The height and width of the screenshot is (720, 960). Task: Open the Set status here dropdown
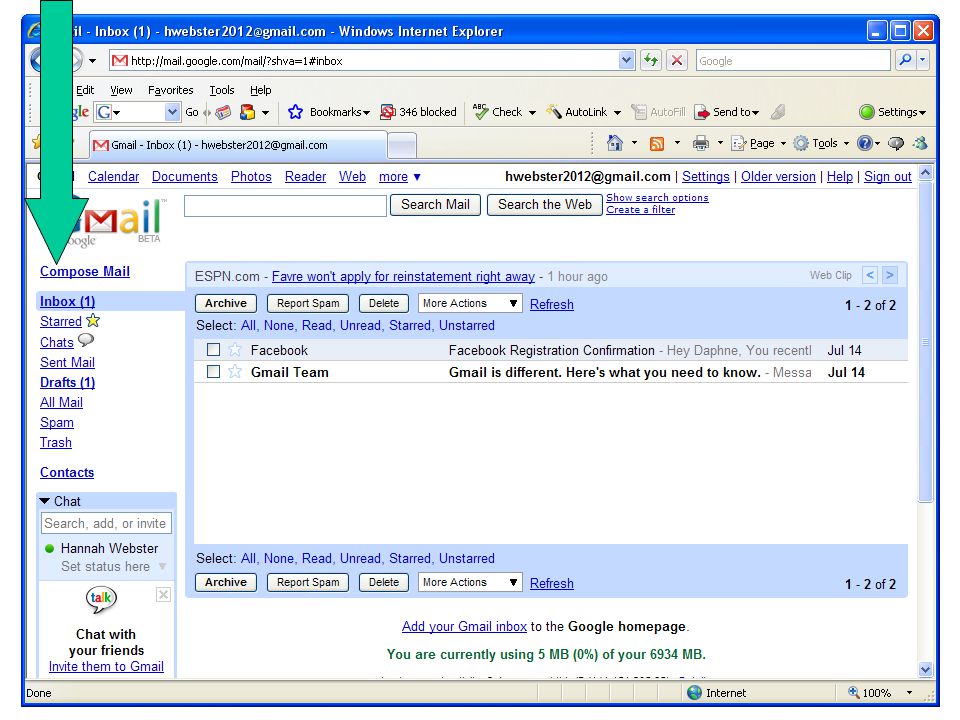click(162, 566)
